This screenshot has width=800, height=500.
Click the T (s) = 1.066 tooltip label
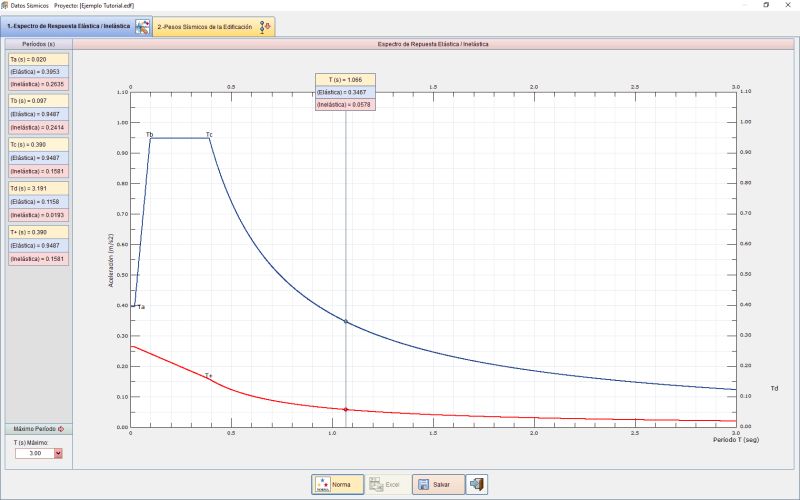[345, 80]
